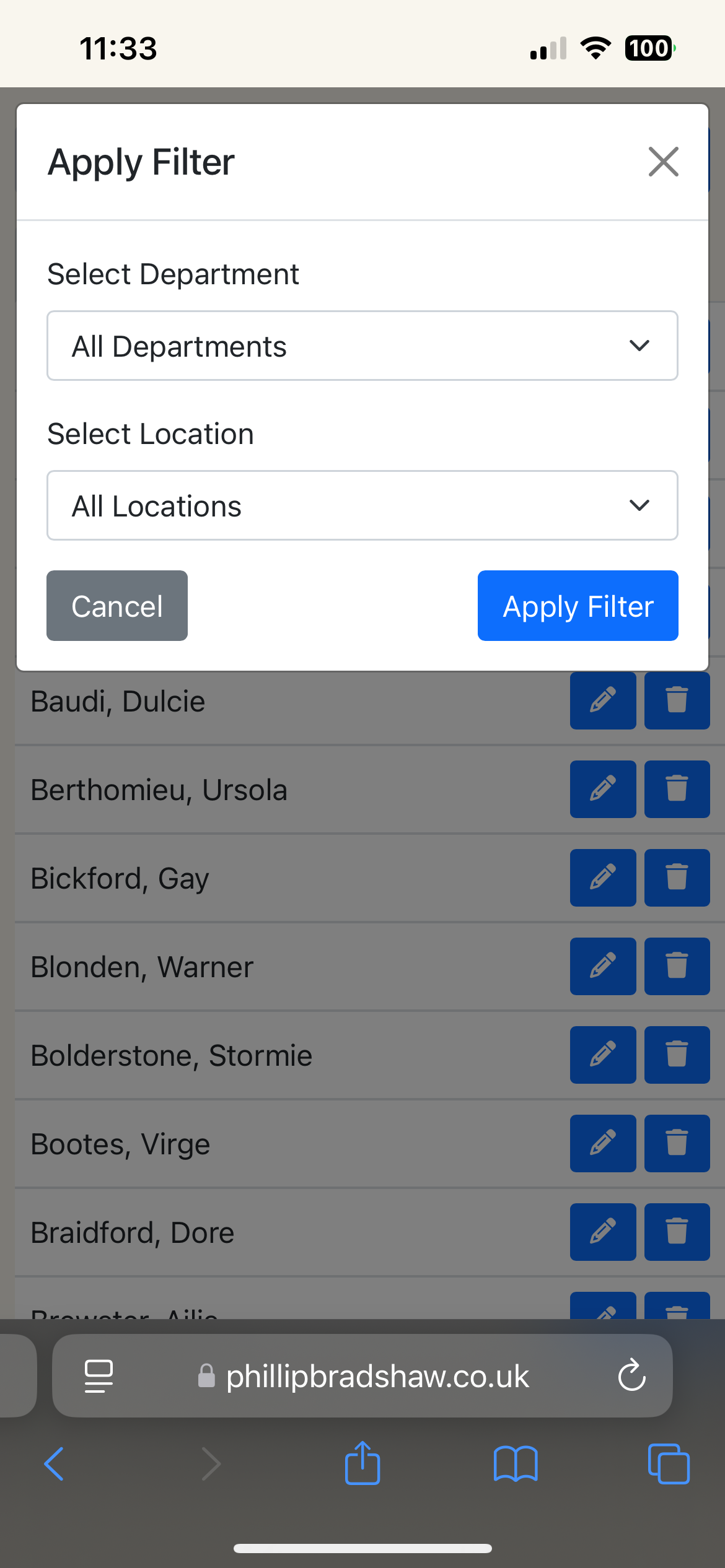Open the All Departments dropdown

[x=362, y=346]
